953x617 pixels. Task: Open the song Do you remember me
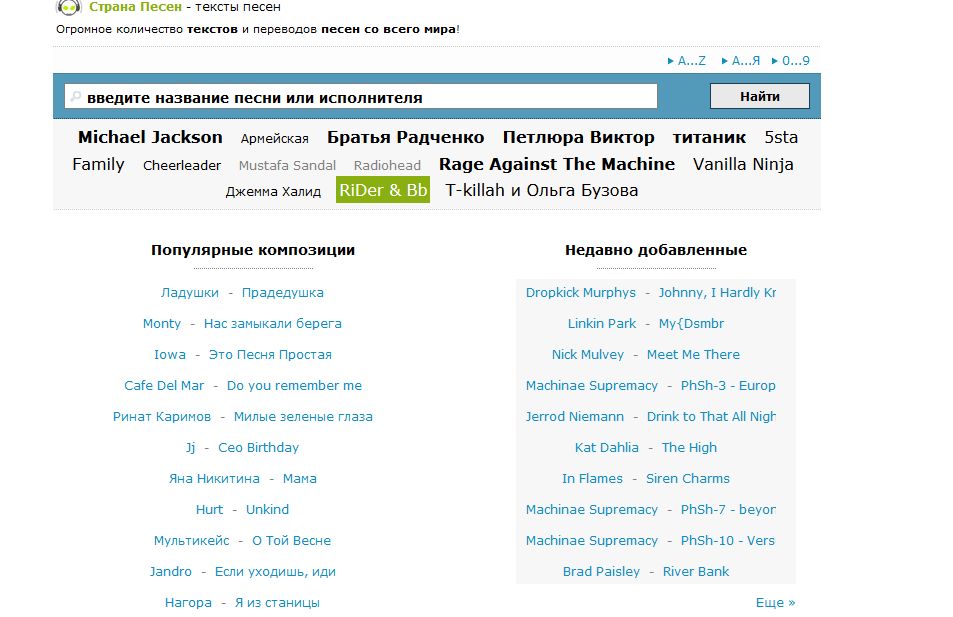[294, 385]
